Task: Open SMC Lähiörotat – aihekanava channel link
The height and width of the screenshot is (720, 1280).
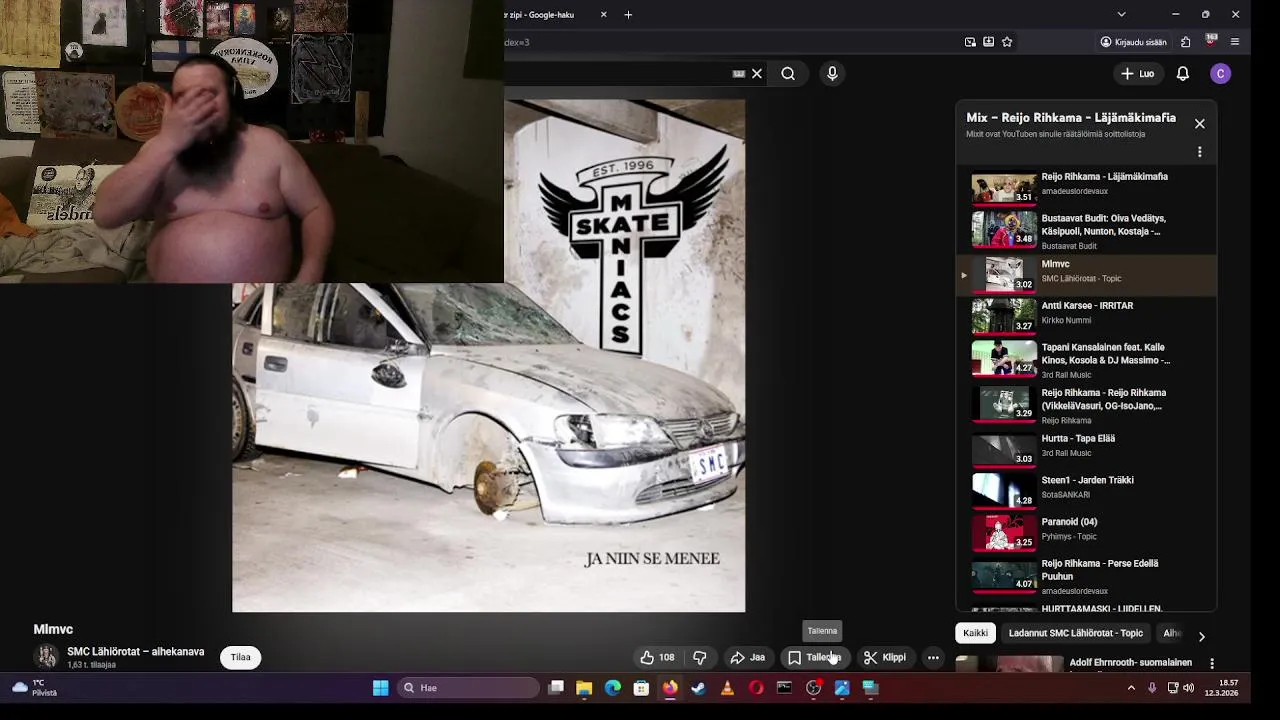Action: (x=135, y=652)
